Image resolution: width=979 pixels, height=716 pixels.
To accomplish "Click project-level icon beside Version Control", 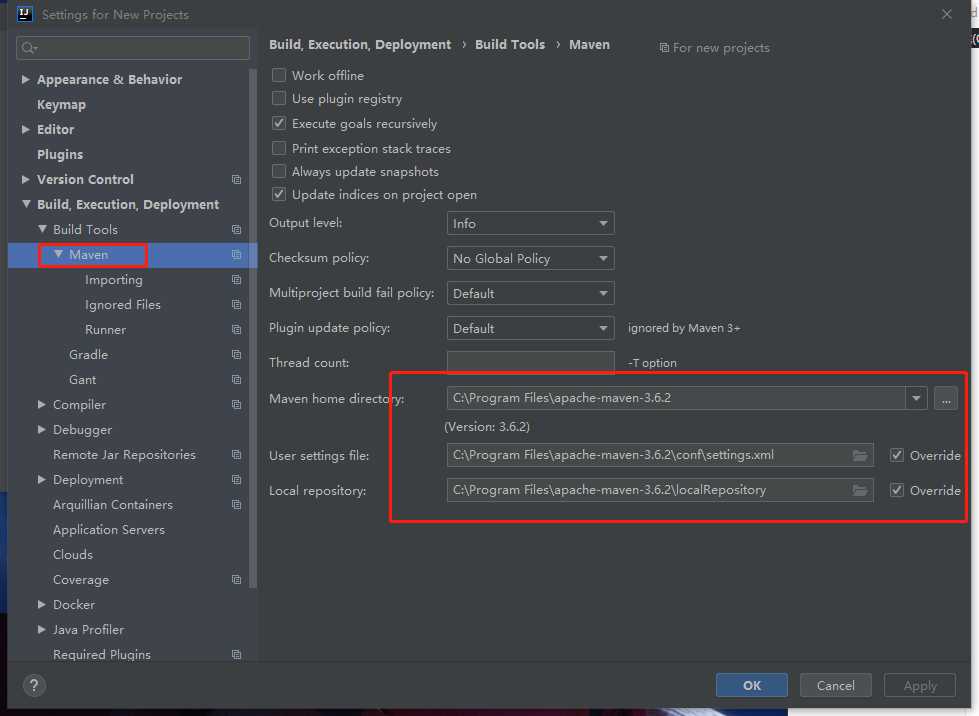I will click(x=237, y=180).
